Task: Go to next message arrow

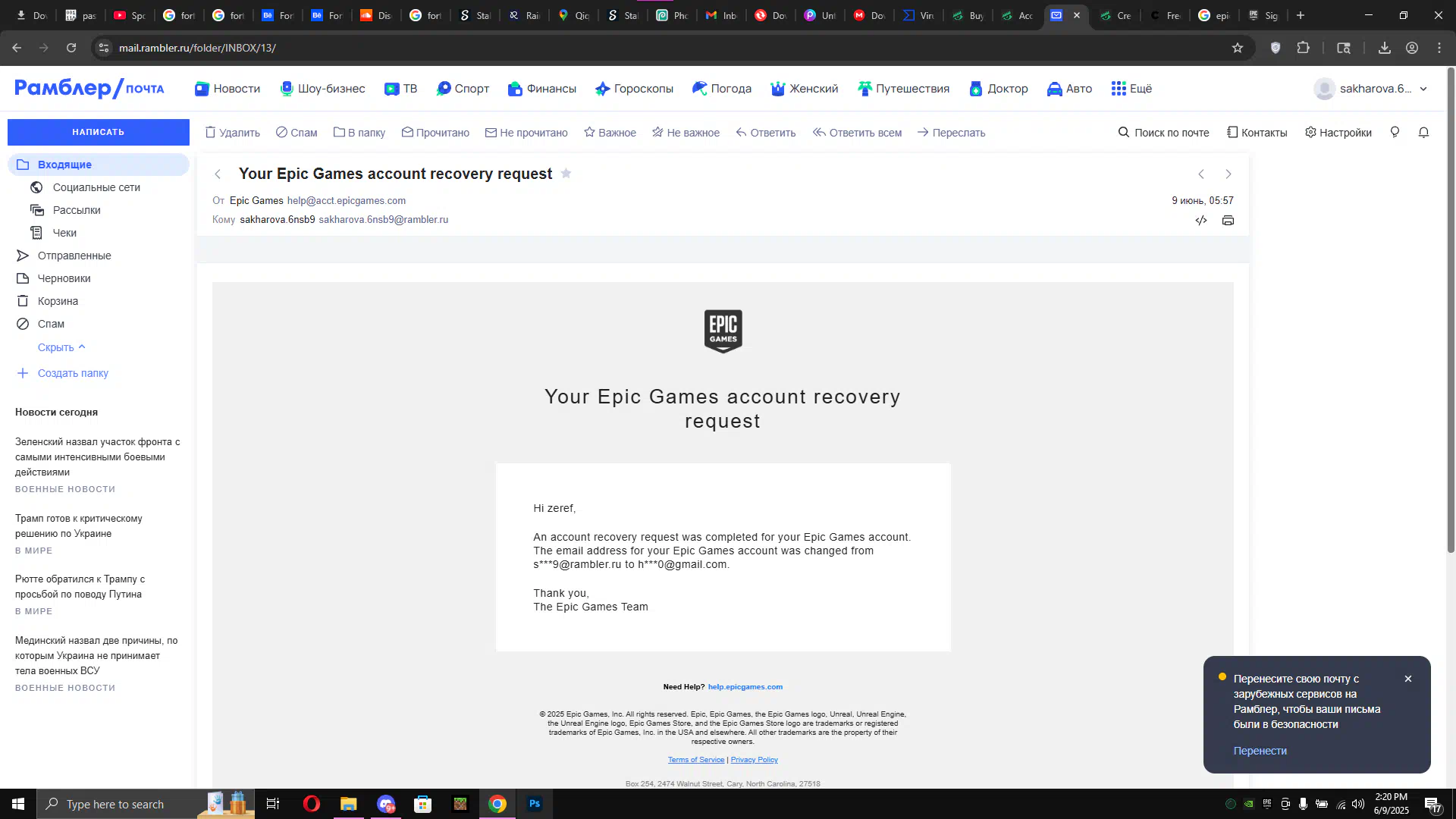Action: point(1228,174)
